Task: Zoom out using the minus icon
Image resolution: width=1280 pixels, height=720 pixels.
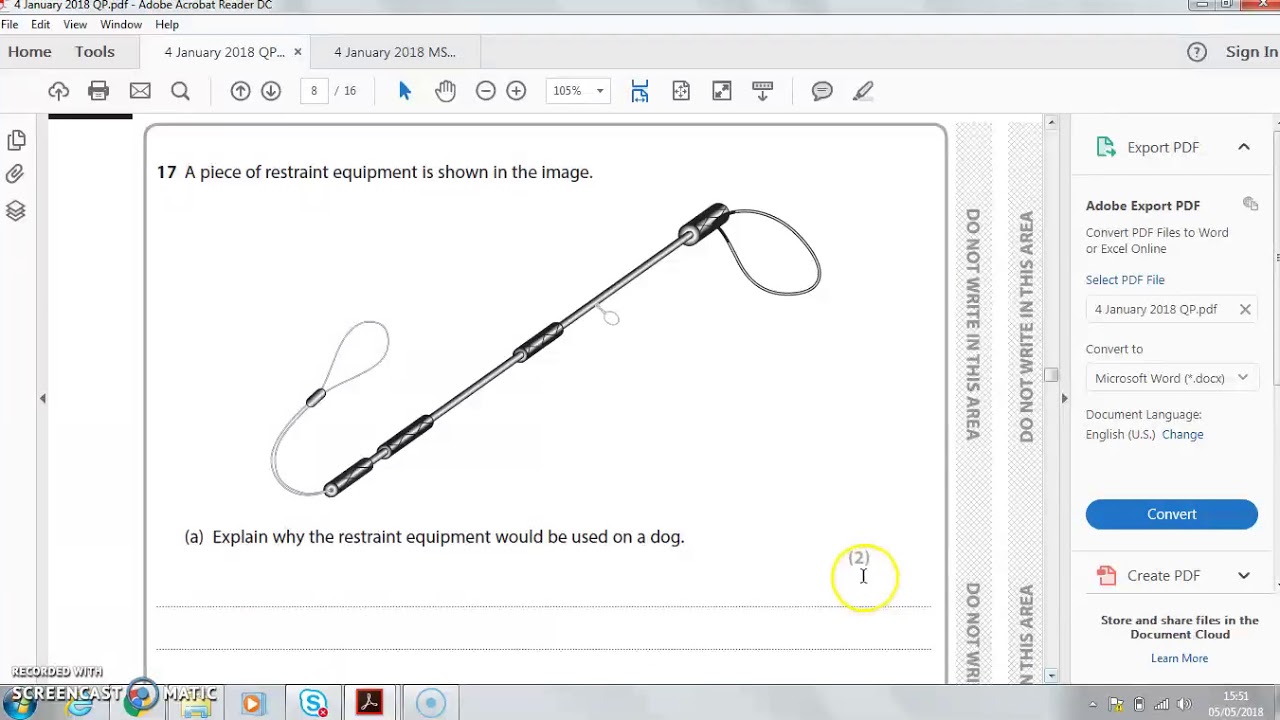Action: click(486, 91)
